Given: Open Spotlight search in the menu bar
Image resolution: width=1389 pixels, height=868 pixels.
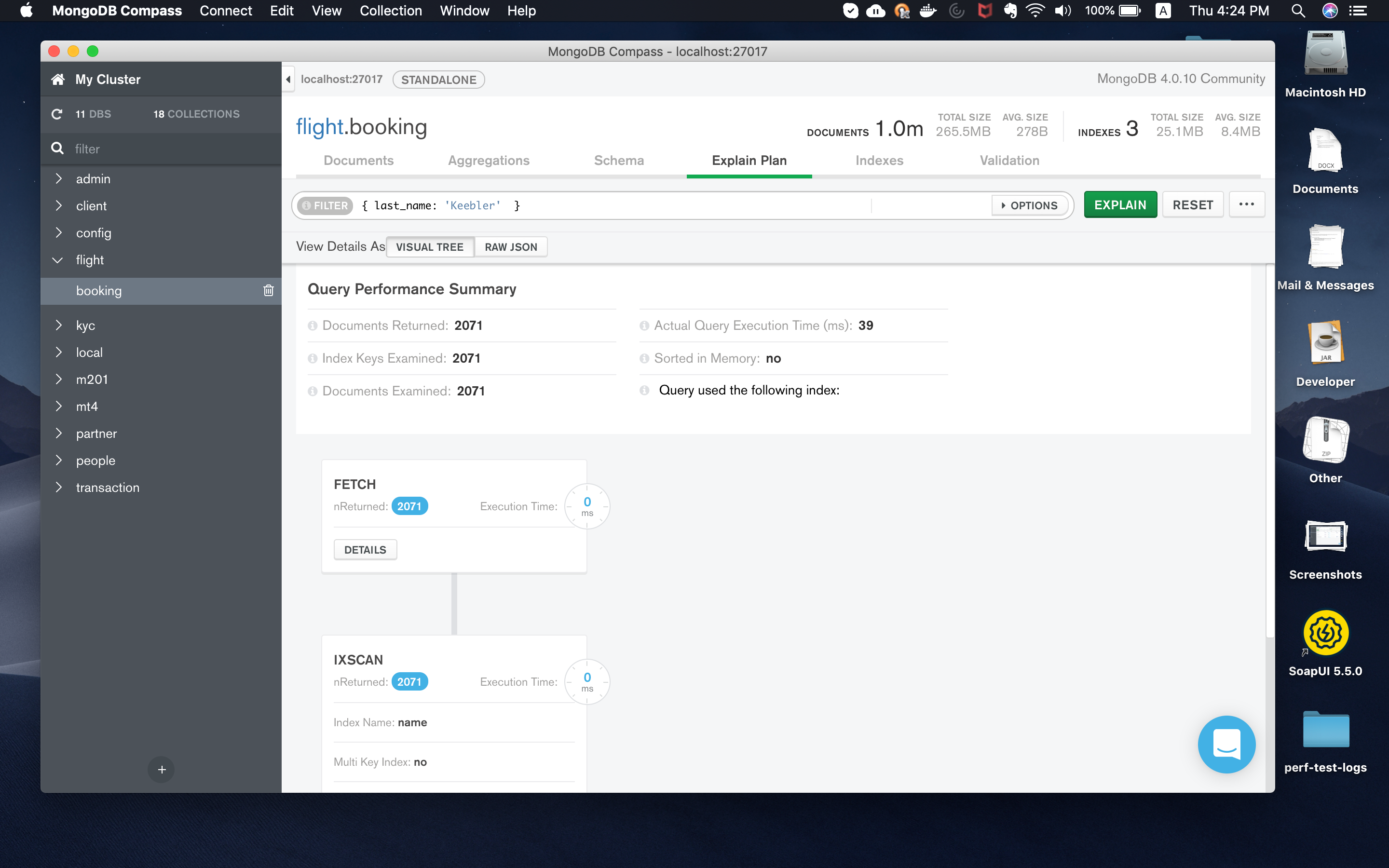Looking at the screenshot, I should click(1298, 10).
